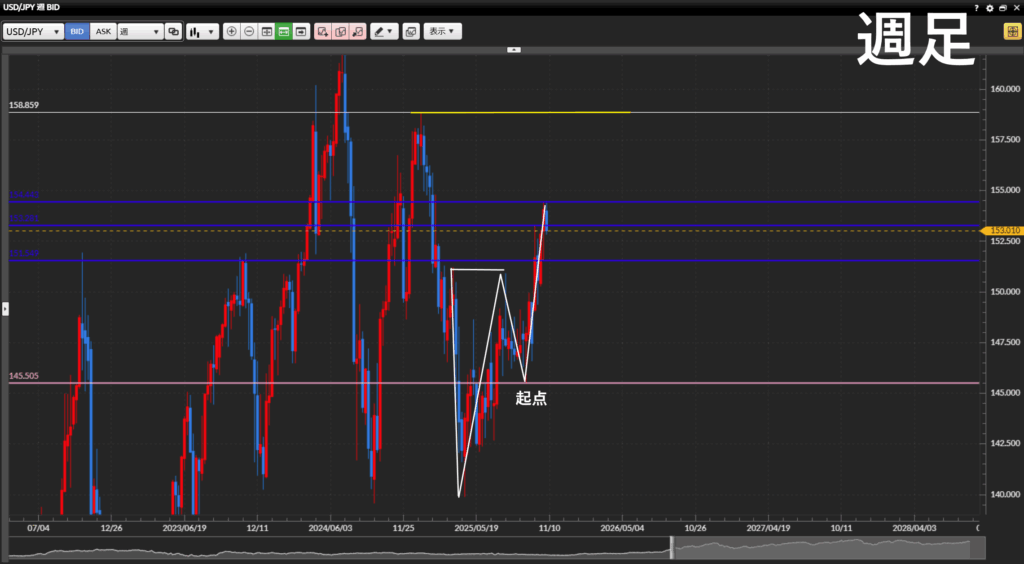Open settings with the gear icon
The width and height of the screenshot is (1024, 564).
[x=990, y=7]
